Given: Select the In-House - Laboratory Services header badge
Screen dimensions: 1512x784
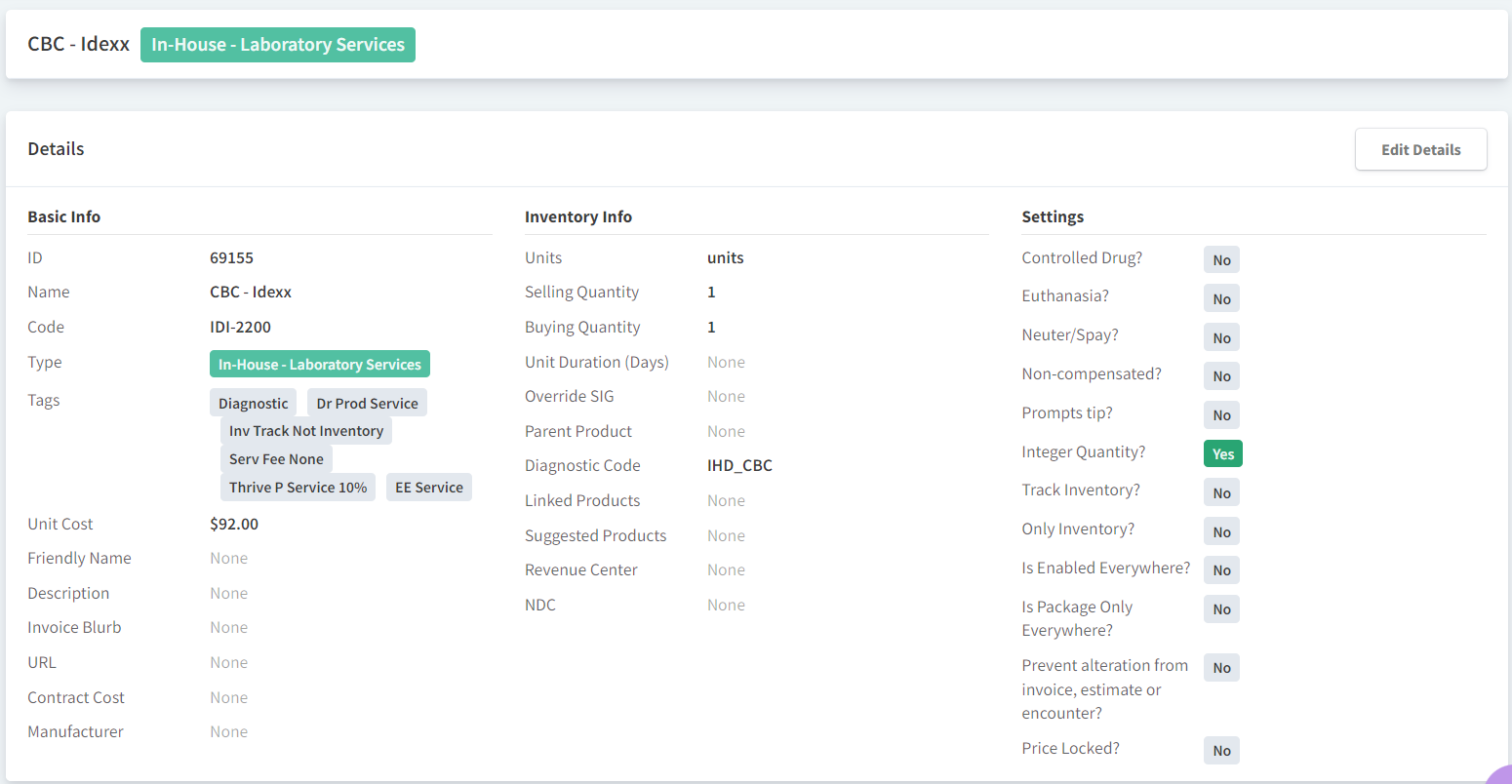Looking at the screenshot, I should (277, 44).
